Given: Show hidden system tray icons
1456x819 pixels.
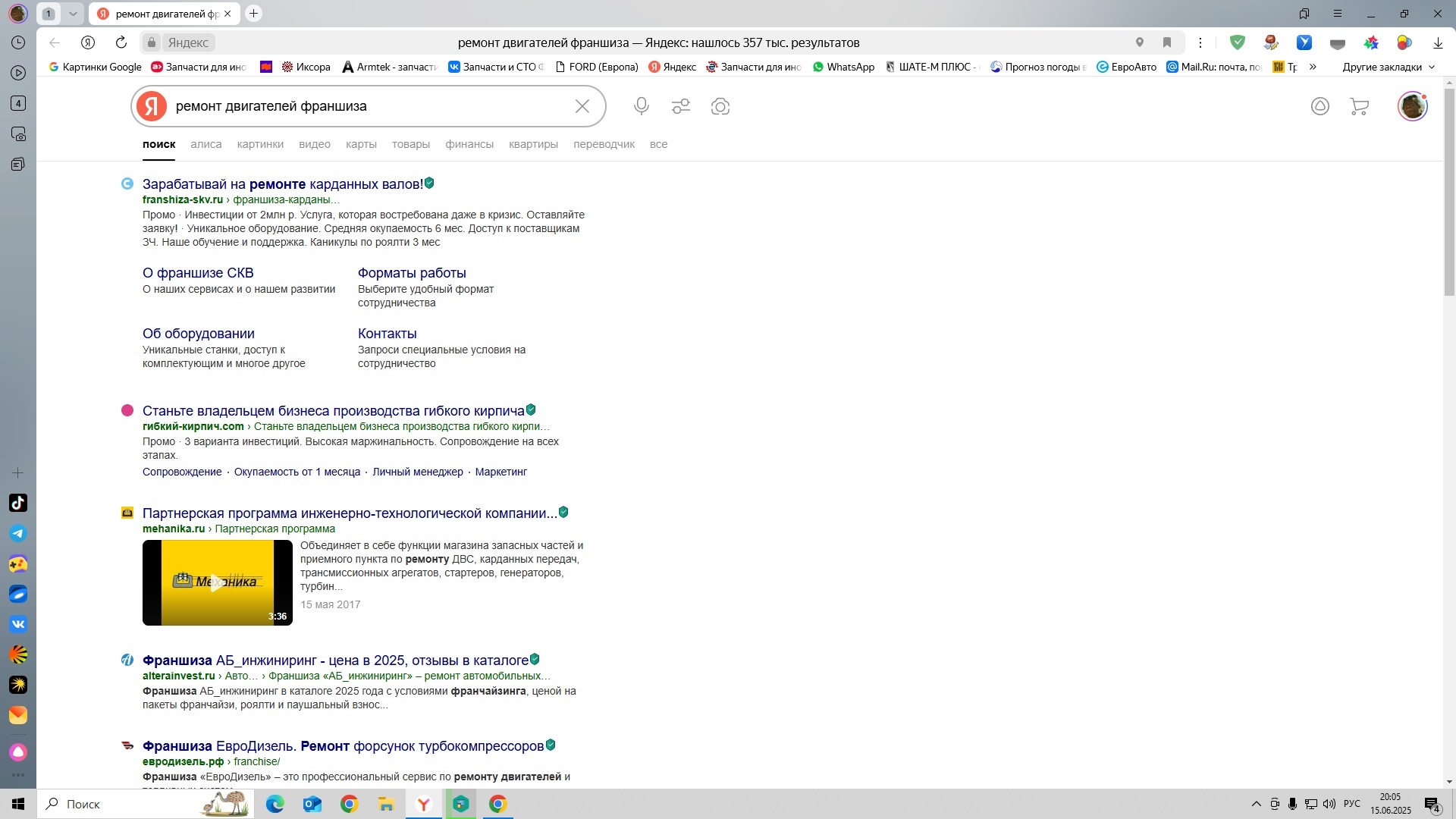Looking at the screenshot, I should point(1256,804).
